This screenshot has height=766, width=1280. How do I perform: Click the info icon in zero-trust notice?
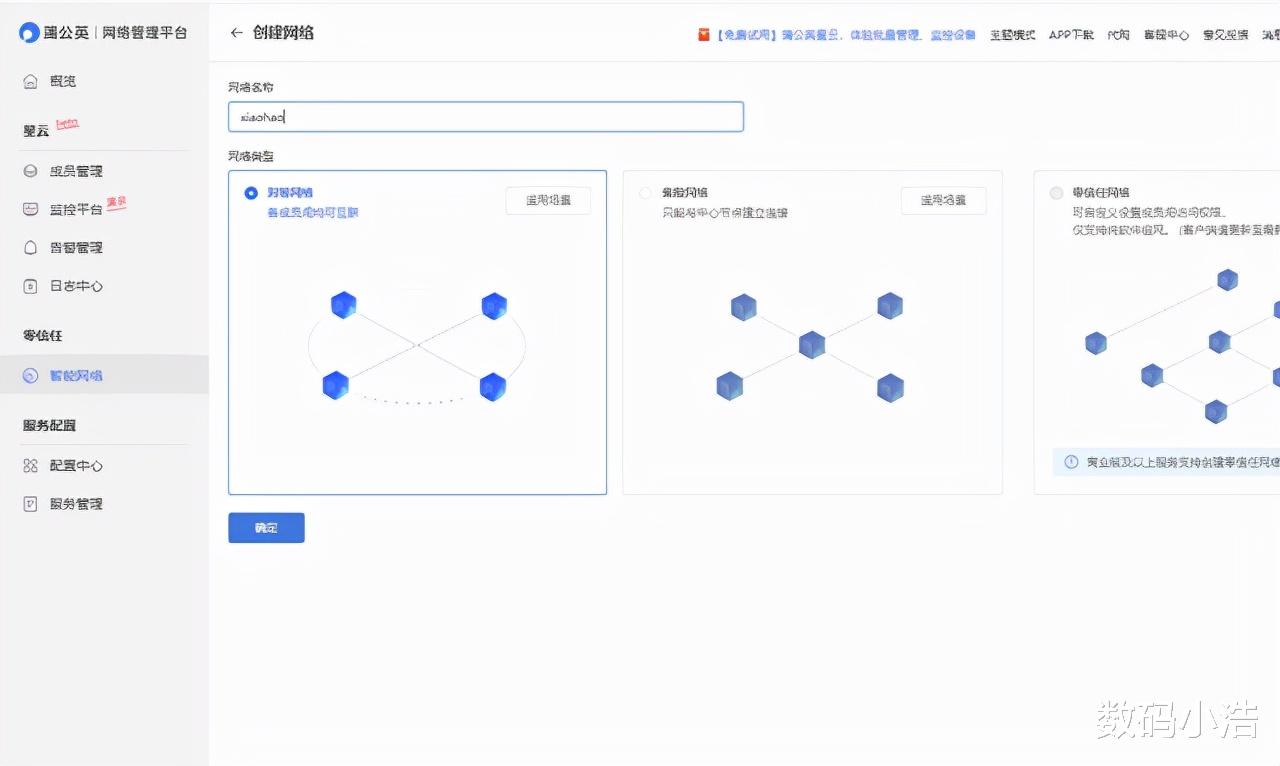(1071, 462)
